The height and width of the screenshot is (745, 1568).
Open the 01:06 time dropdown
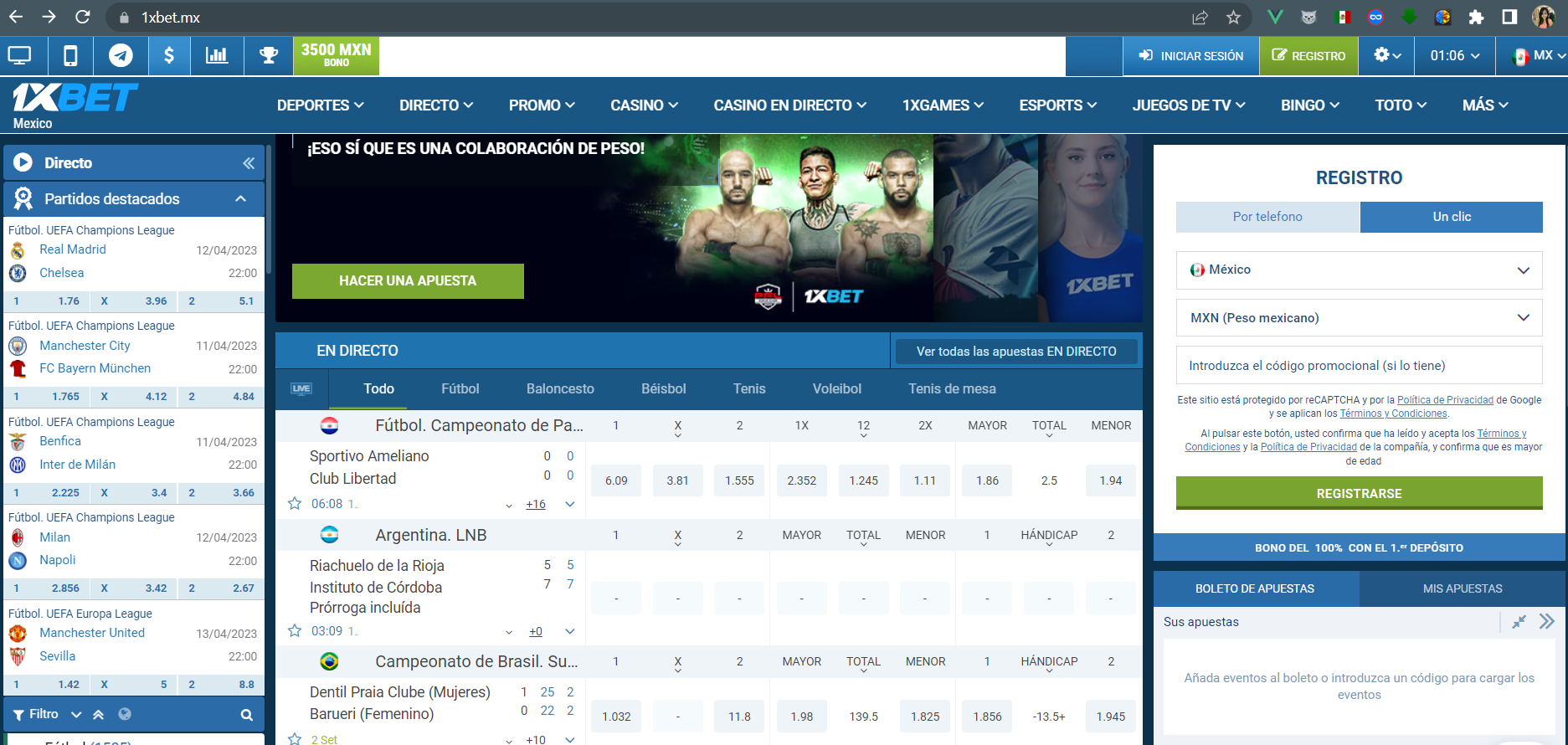1454,55
